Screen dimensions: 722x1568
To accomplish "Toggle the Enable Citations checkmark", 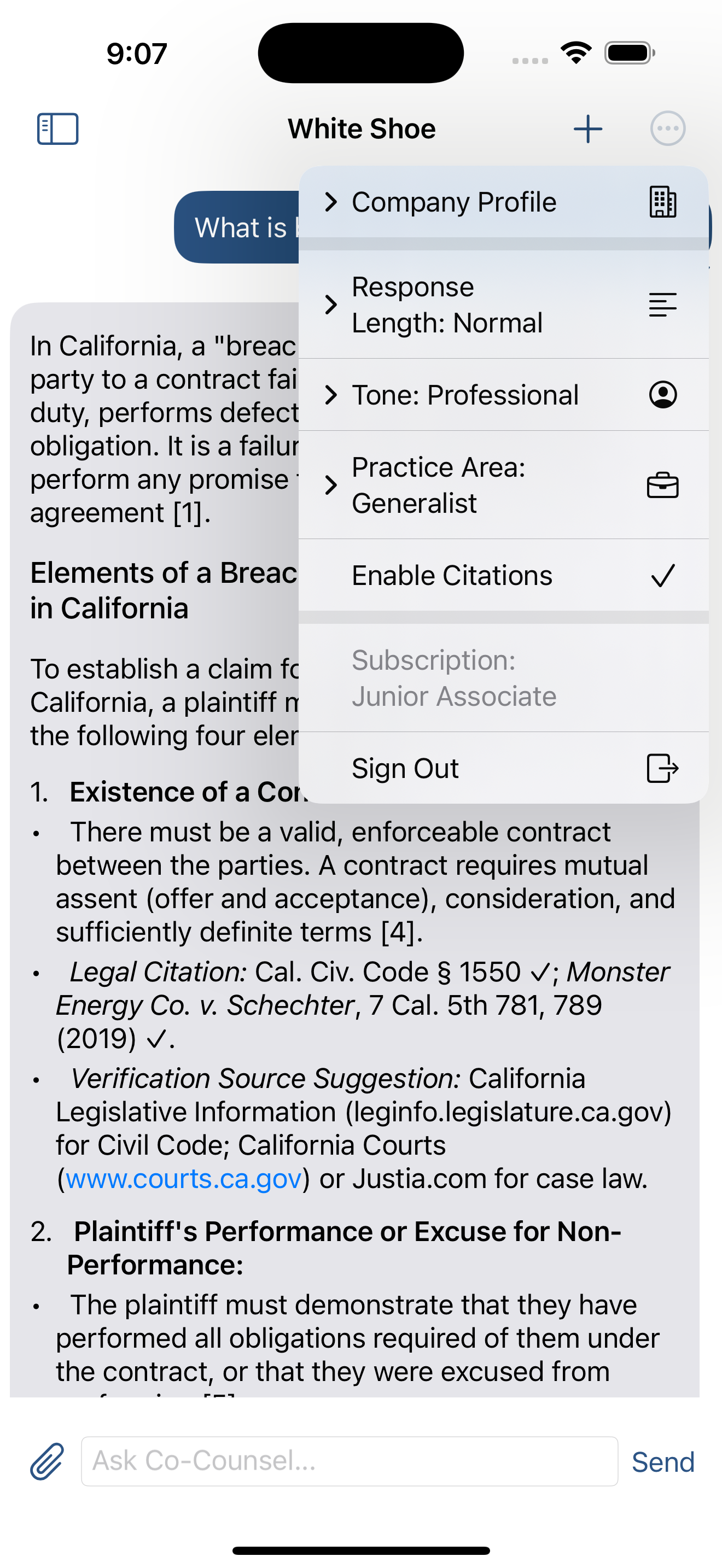I will 663,575.
